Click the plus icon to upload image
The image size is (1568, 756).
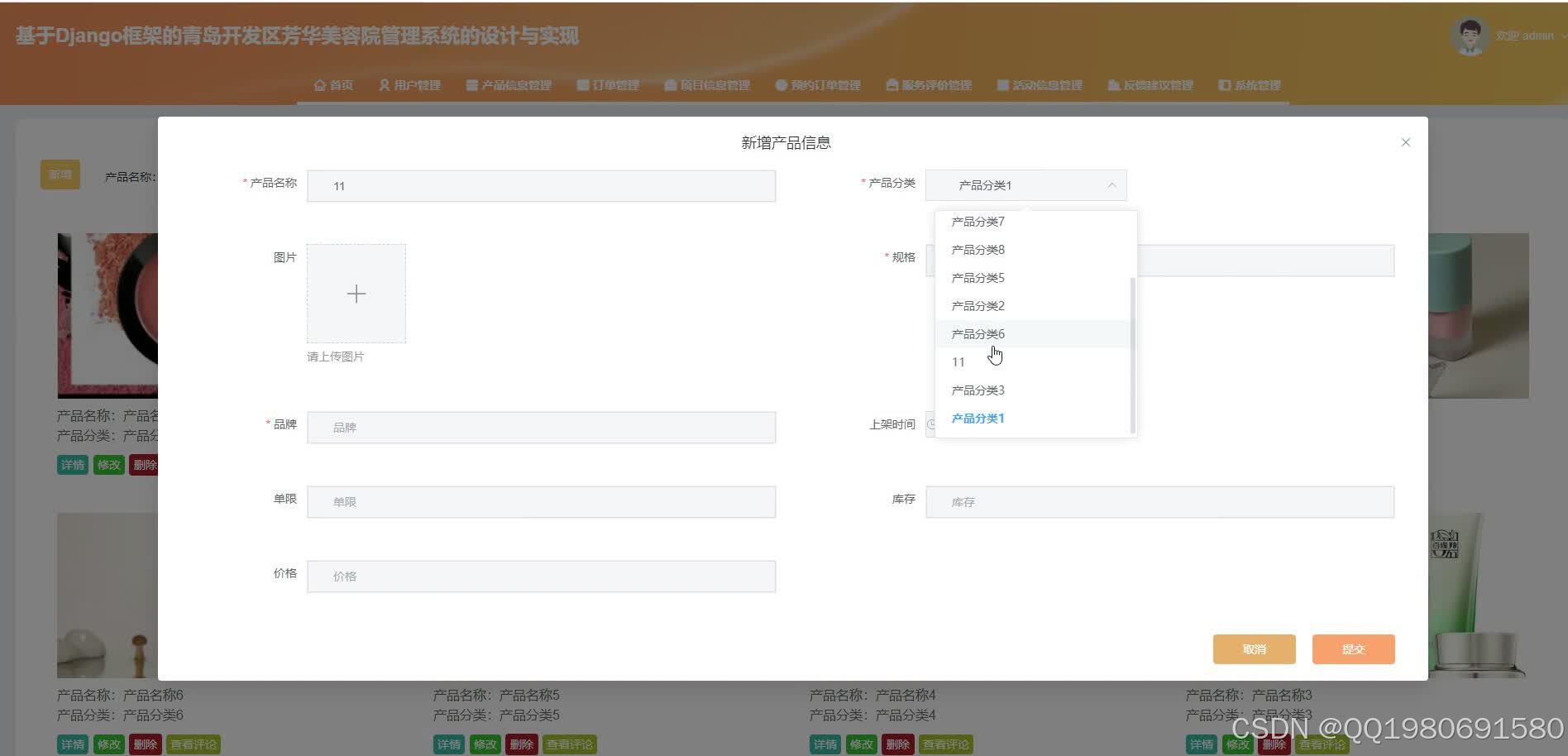coord(356,294)
